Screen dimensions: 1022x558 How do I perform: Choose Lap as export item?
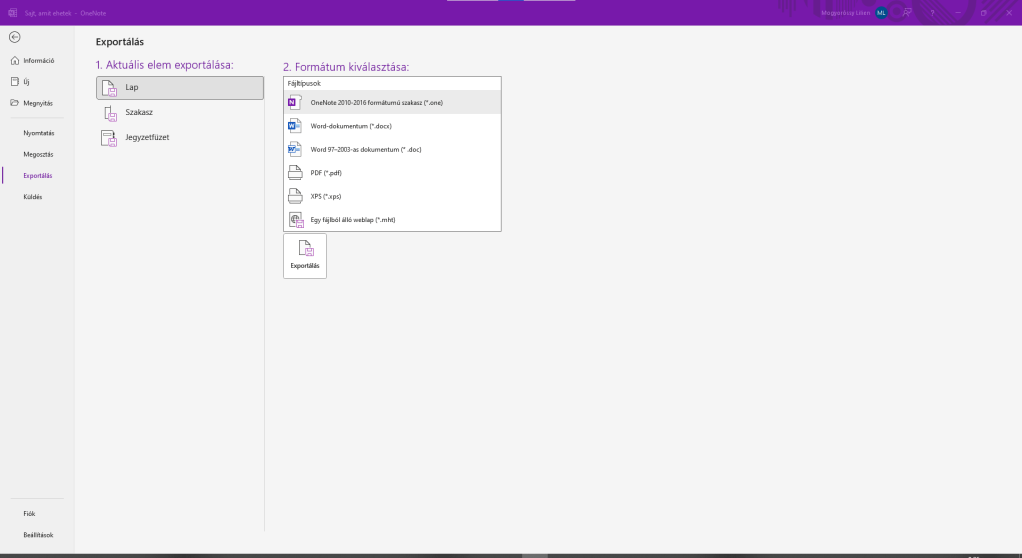180,88
